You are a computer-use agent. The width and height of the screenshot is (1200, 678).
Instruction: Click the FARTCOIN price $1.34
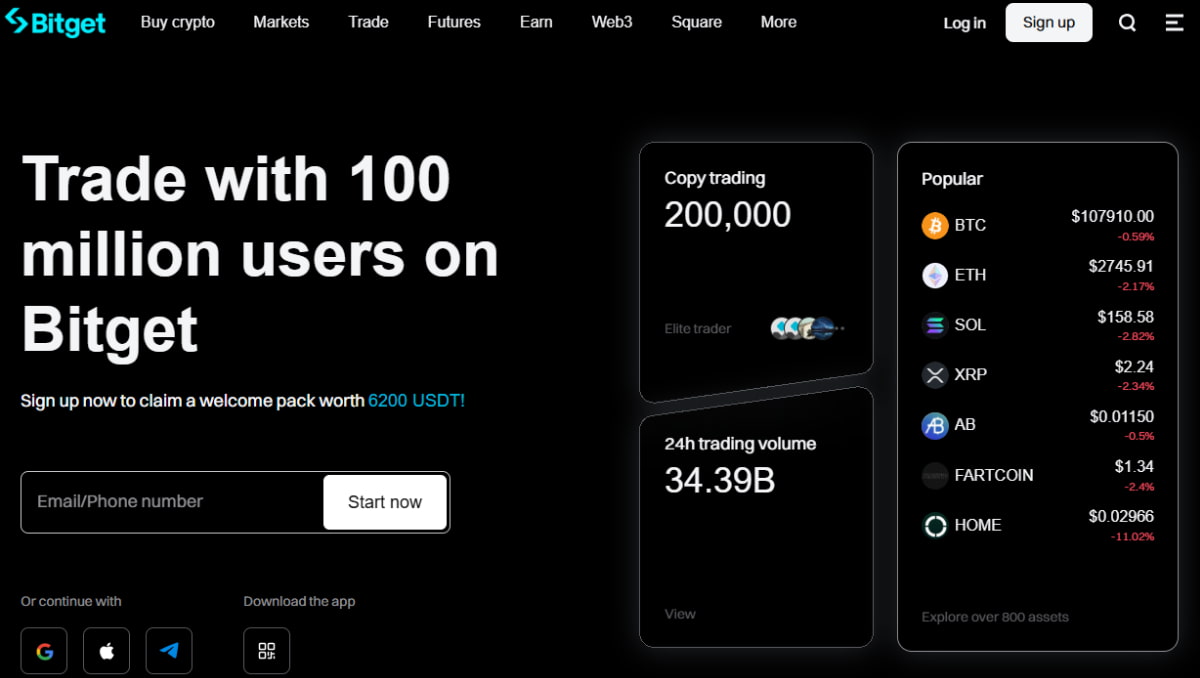tap(1135, 466)
